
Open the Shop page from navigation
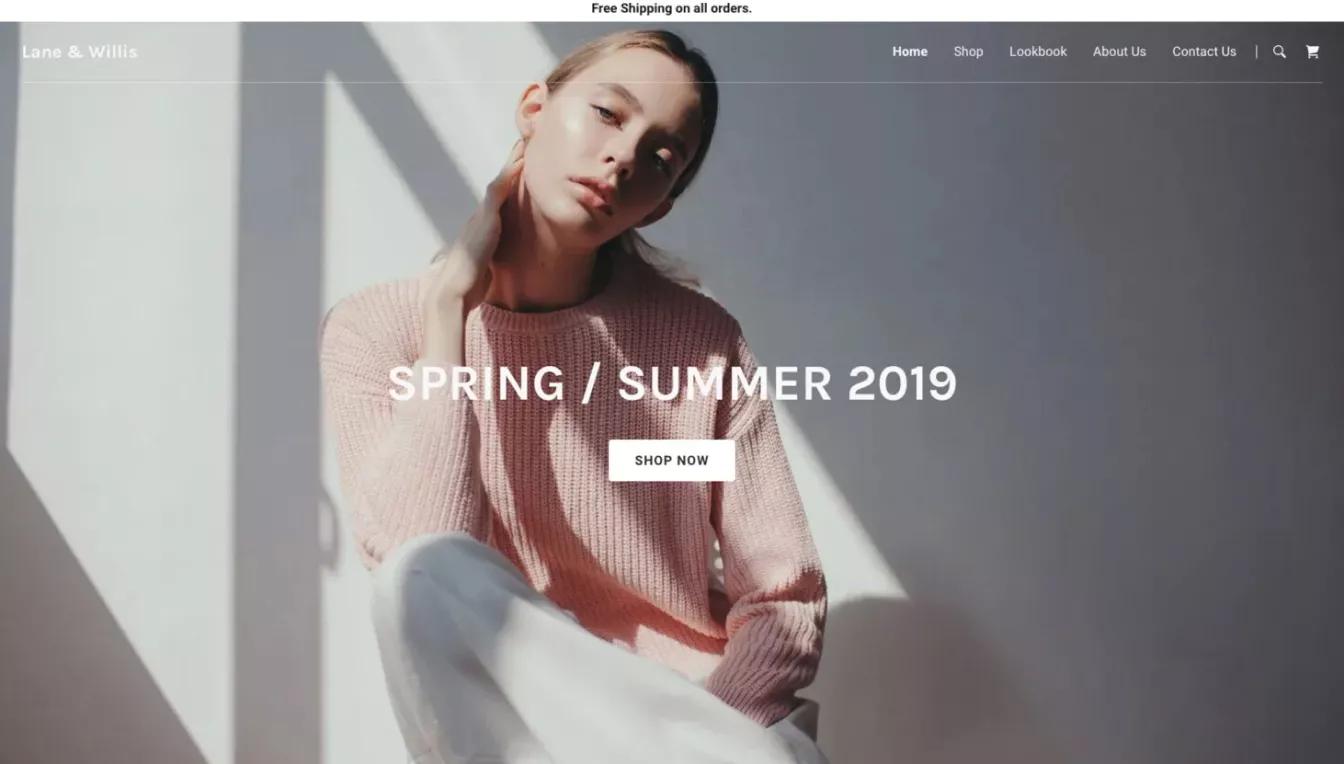click(x=968, y=52)
